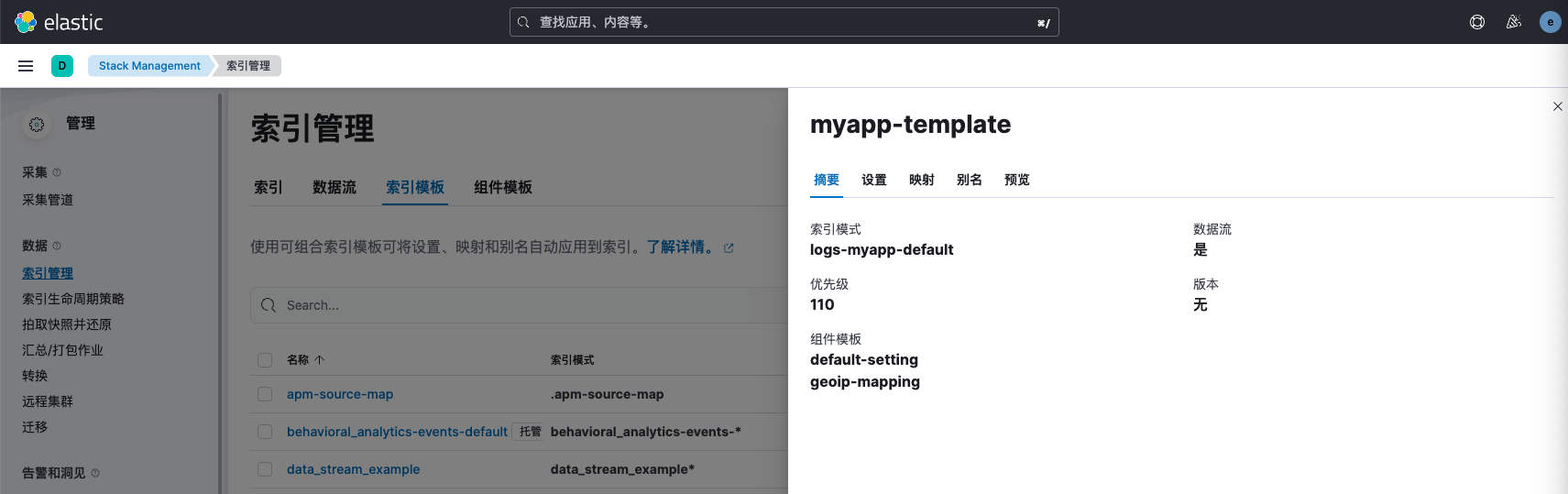1568x494 pixels.
Task: Switch to the 映射 tab in flyout
Action: point(922,180)
